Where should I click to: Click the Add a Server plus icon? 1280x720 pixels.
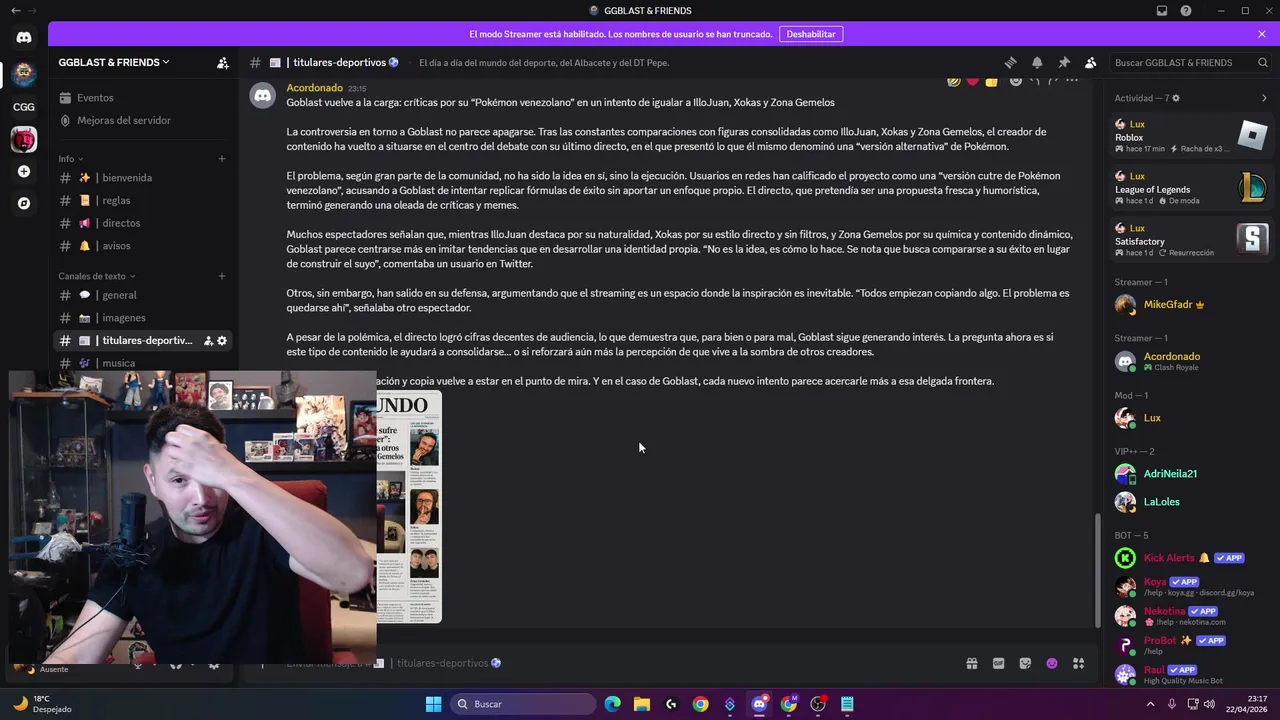coord(24,171)
